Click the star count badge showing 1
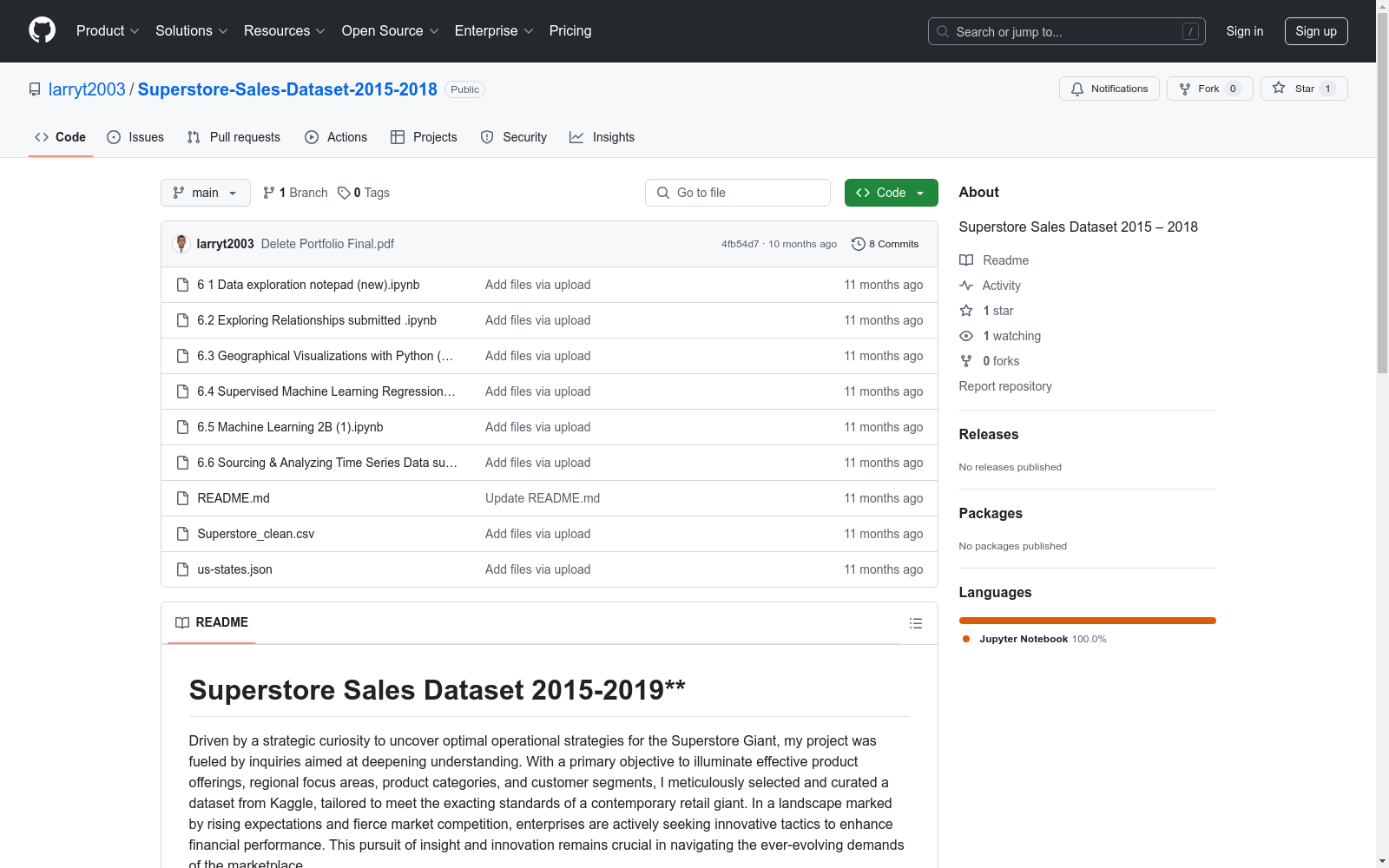This screenshot has height=868, width=1389. click(x=1327, y=89)
